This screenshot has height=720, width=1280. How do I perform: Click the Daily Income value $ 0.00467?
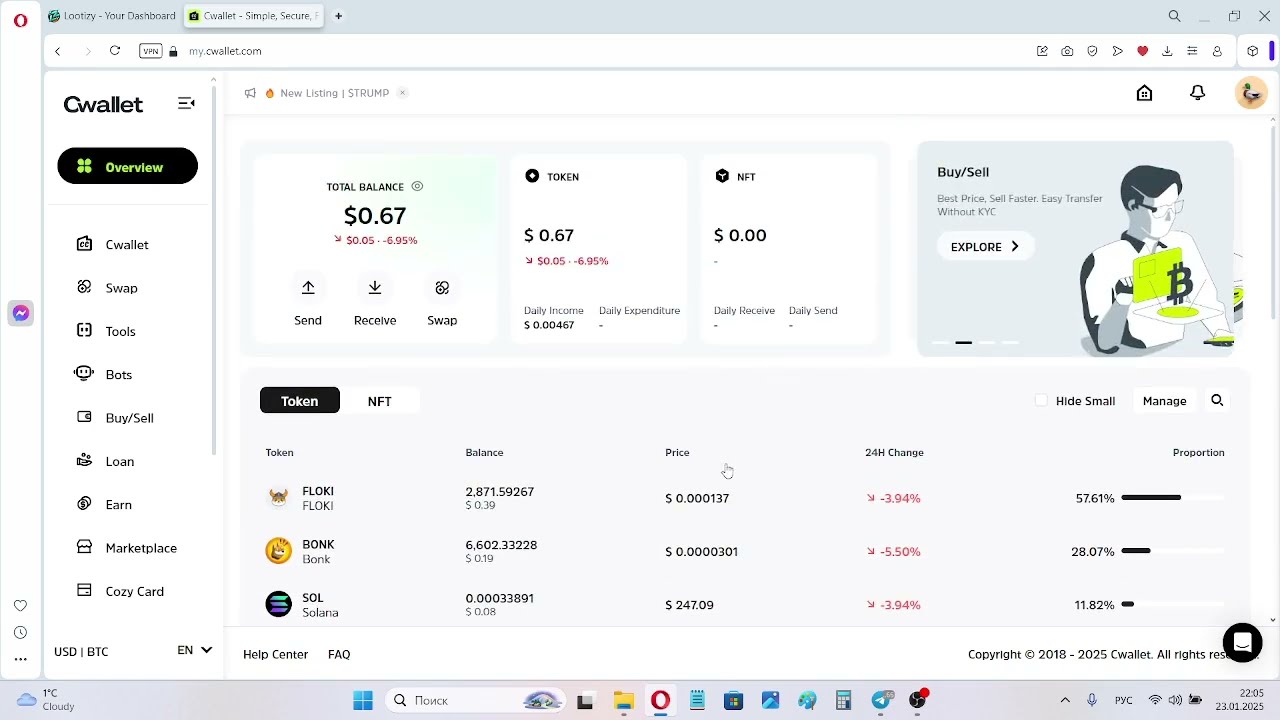(549, 325)
